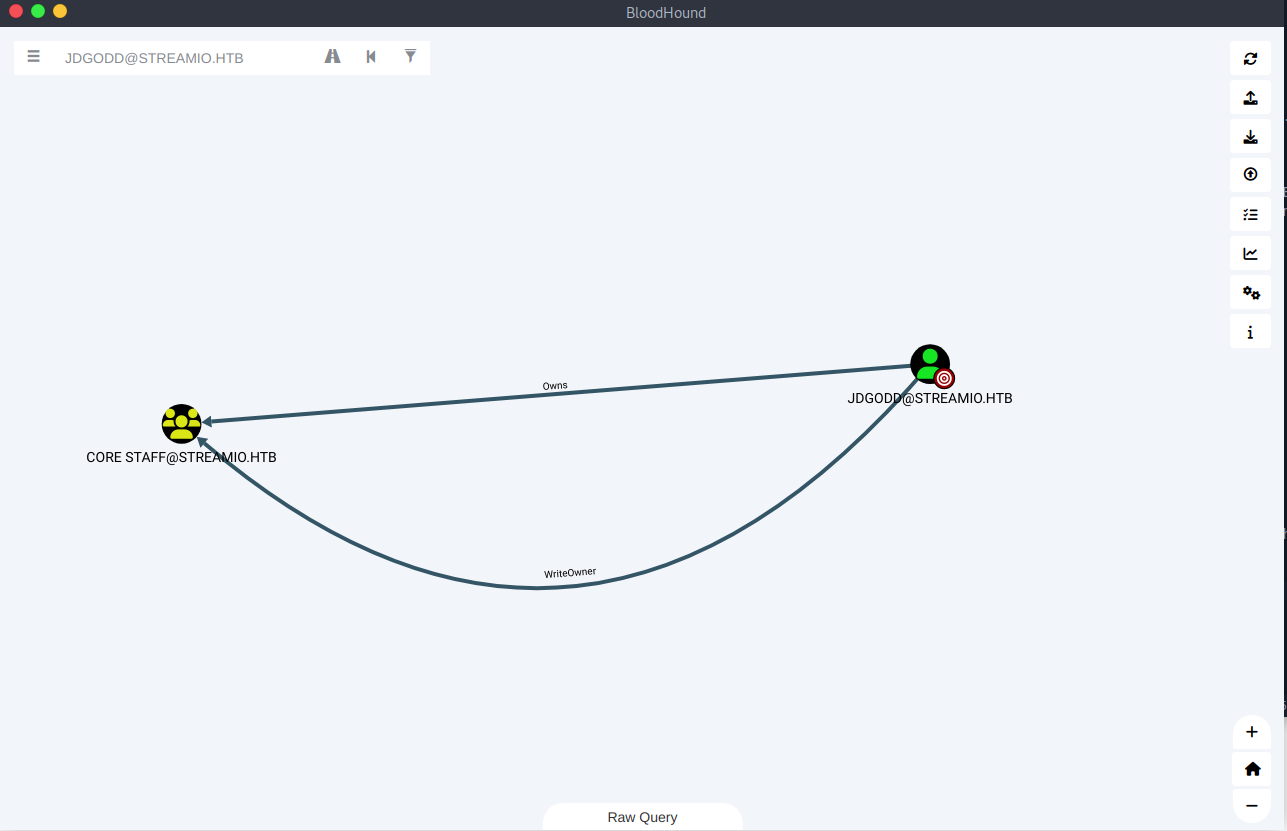The height and width of the screenshot is (831, 1287).
Task: Click the refresh graph icon
Action: click(x=1250, y=59)
